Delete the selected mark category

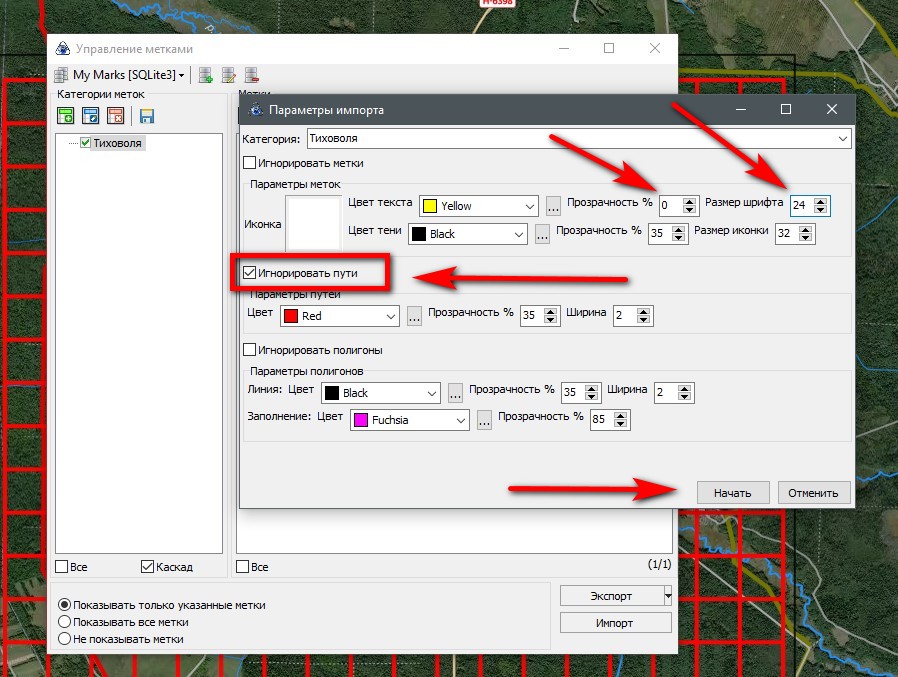pos(115,116)
